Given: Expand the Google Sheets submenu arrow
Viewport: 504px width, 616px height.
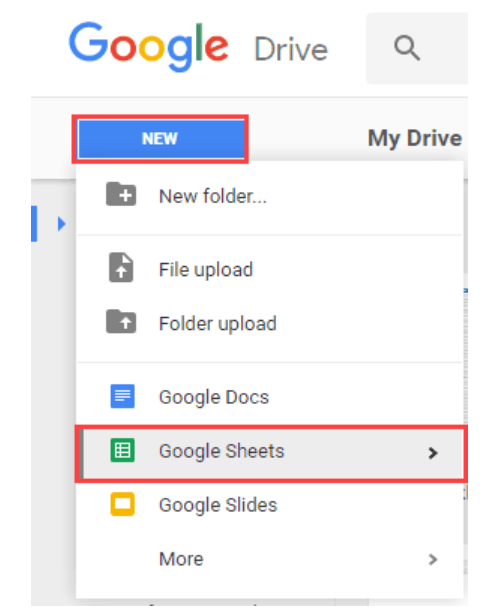Looking at the screenshot, I should [433, 453].
